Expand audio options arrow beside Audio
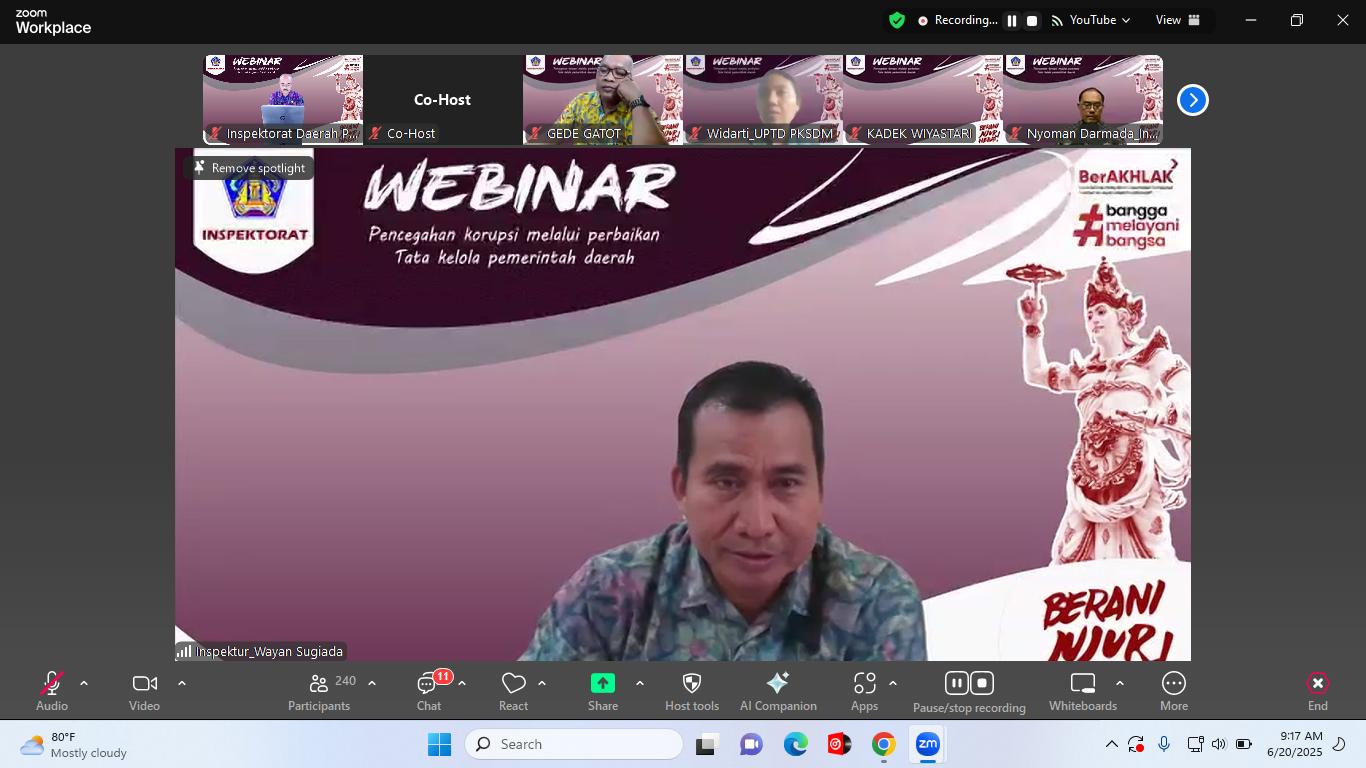This screenshot has width=1366, height=768. point(84,683)
